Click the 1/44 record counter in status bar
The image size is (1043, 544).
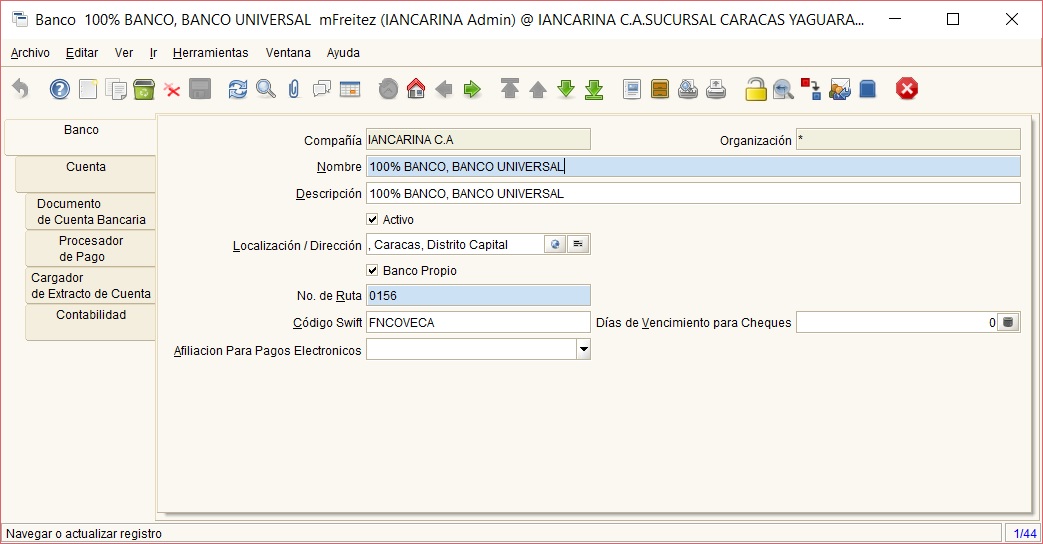pyautogui.click(x=1024, y=533)
